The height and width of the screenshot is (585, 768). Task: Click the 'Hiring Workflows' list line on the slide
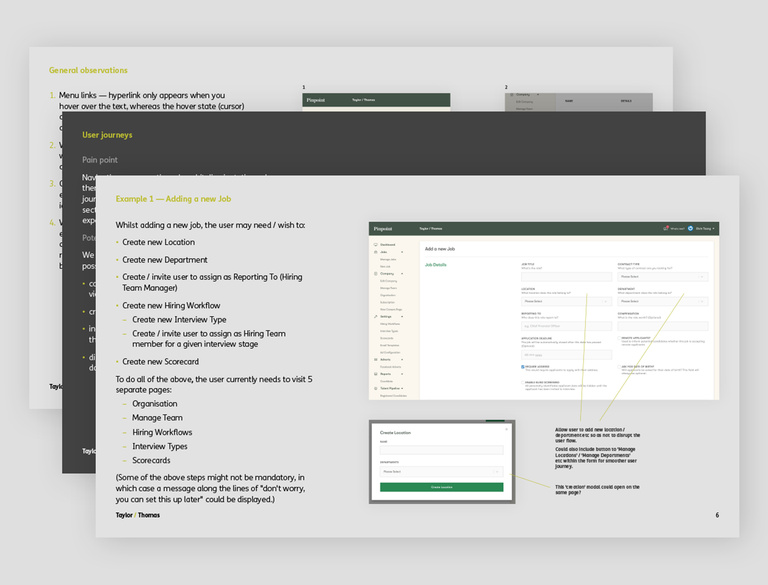(x=162, y=432)
